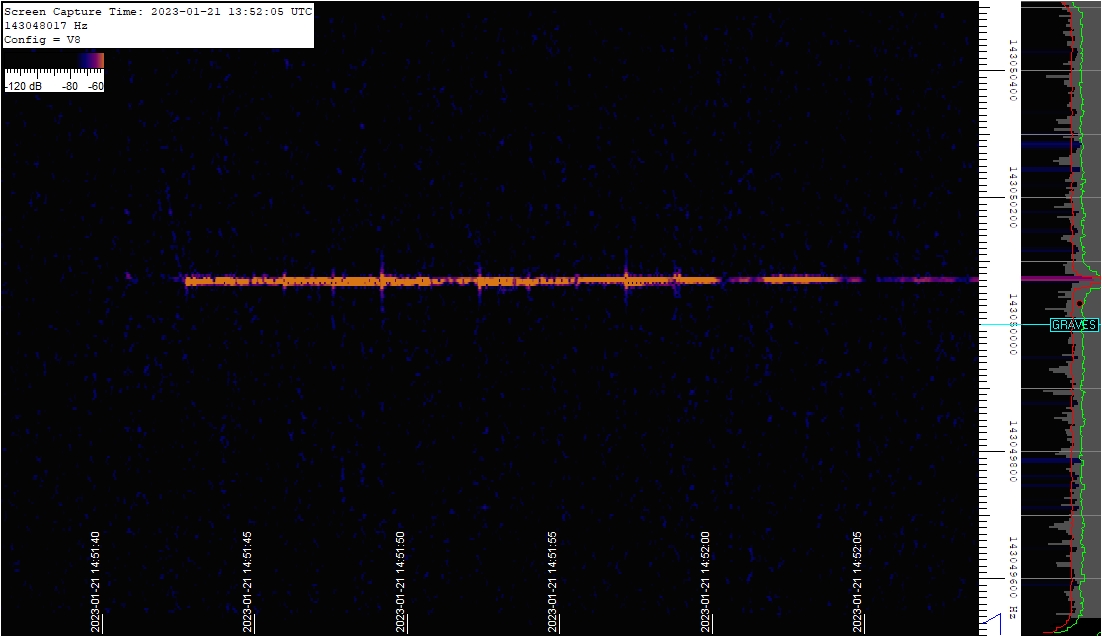Click the -80 scale label
Screen dimensions: 1102x637
pyautogui.click(x=70, y=86)
